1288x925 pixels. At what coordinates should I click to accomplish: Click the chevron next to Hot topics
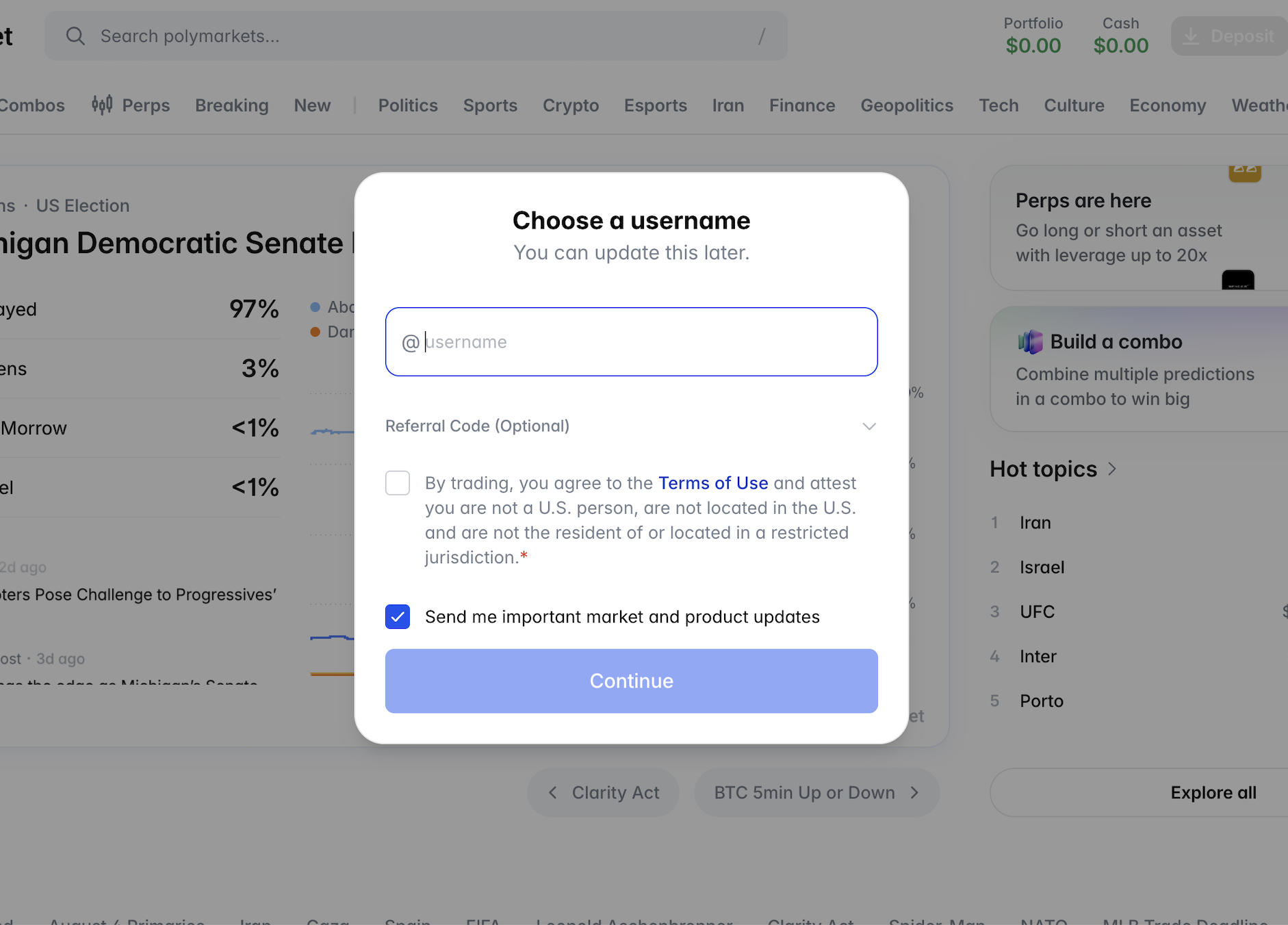click(1112, 469)
